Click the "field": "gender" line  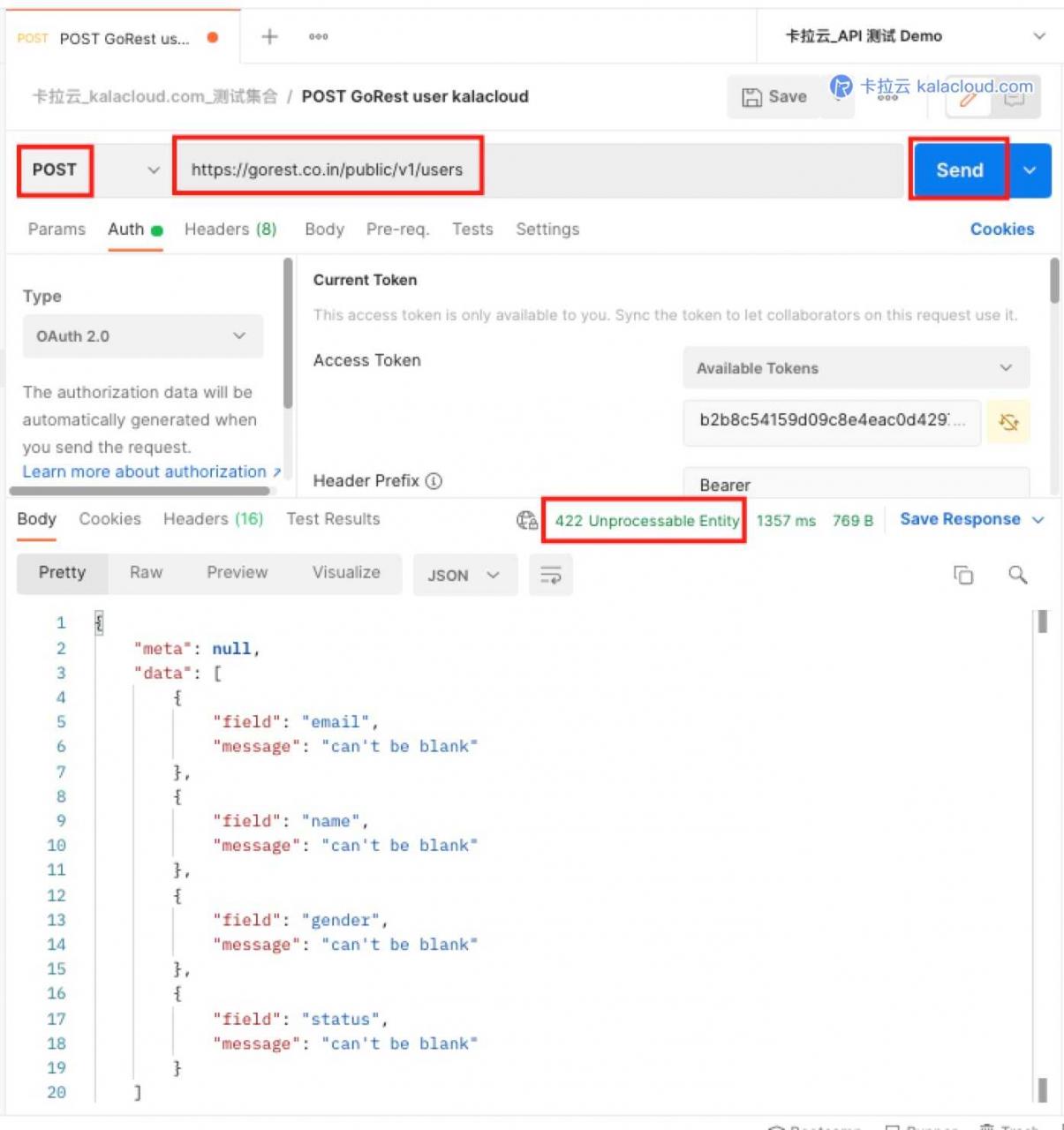pyautogui.click(x=299, y=920)
